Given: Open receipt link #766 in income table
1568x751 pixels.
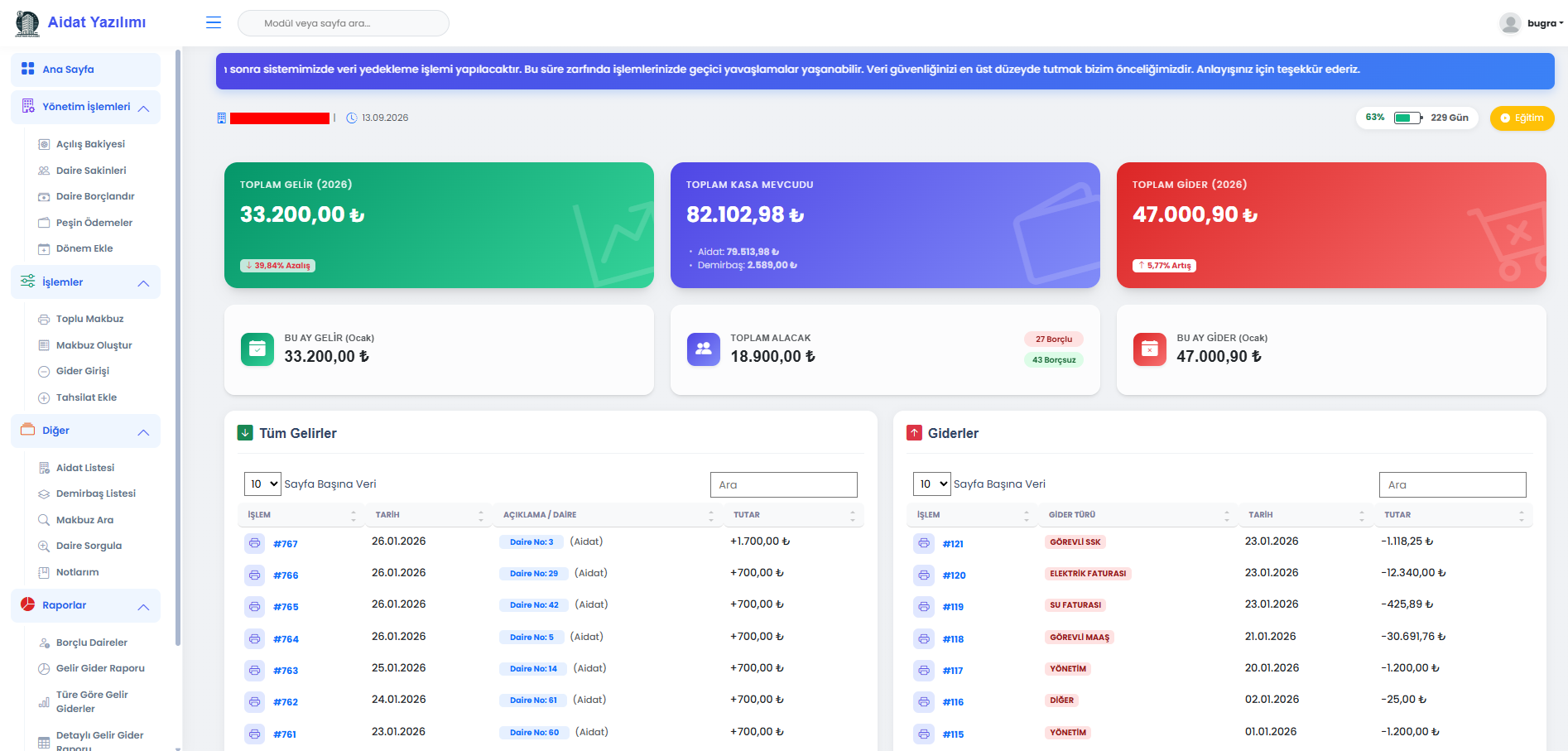Looking at the screenshot, I should (286, 575).
